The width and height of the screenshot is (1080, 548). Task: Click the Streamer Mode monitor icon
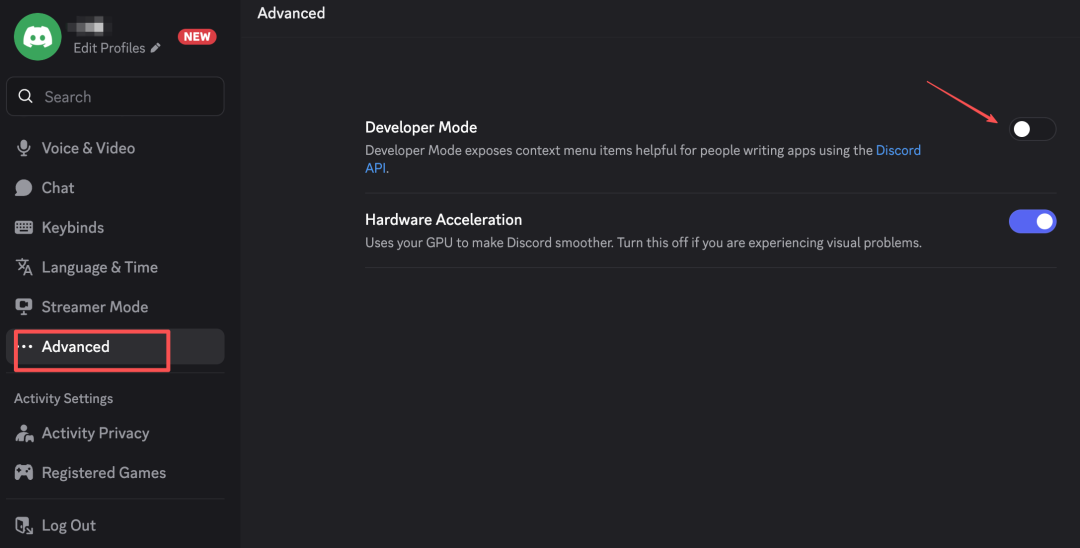click(x=24, y=307)
